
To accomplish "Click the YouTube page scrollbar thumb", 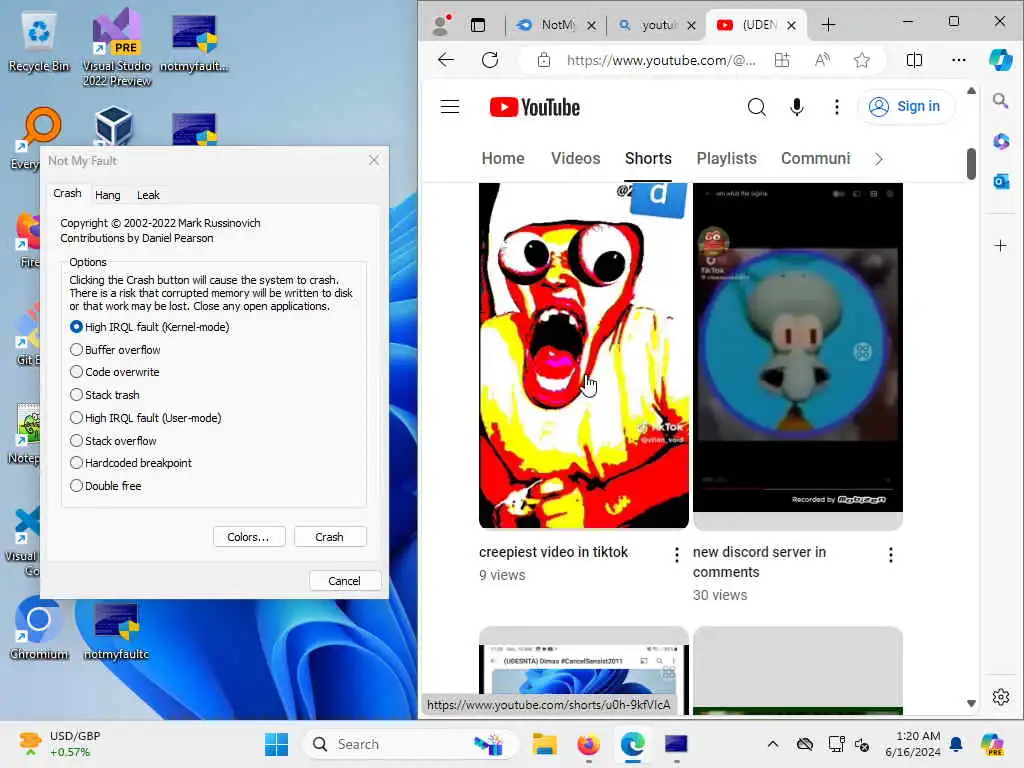I will pyautogui.click(x=971, y=163).
